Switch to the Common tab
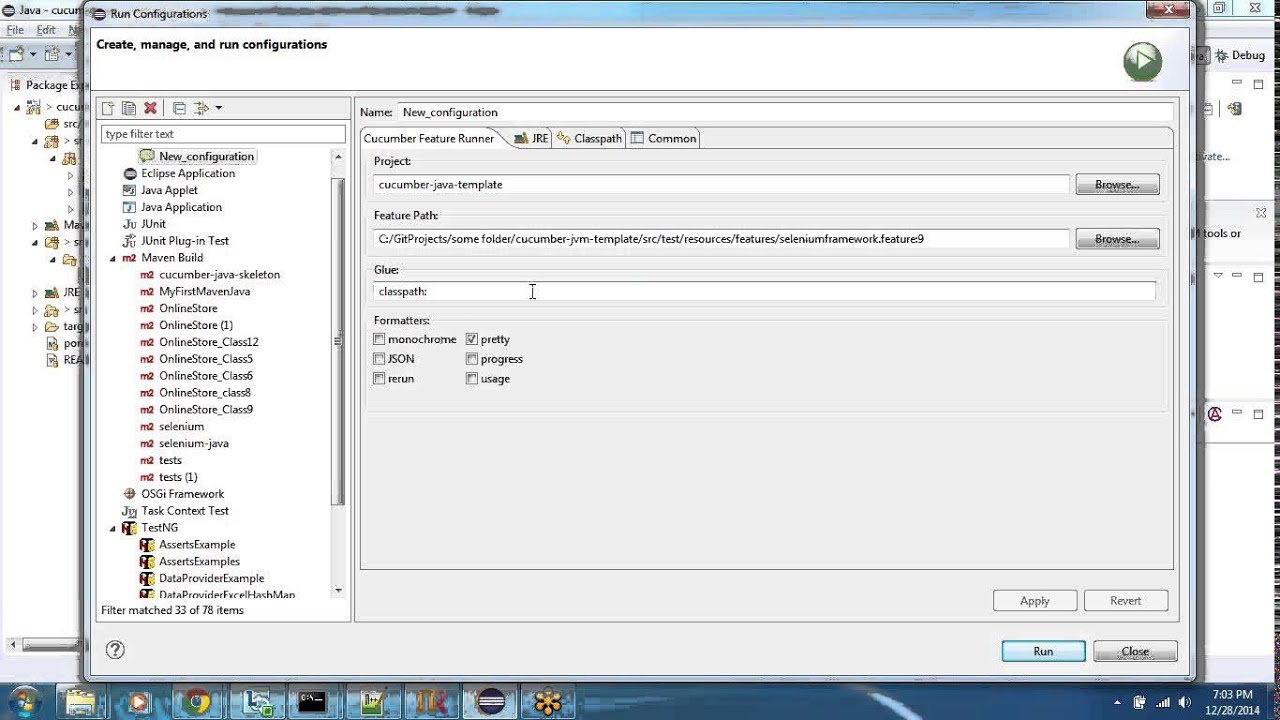The height and width of the screenshot is (720, 1280). [x=663, y=139]
